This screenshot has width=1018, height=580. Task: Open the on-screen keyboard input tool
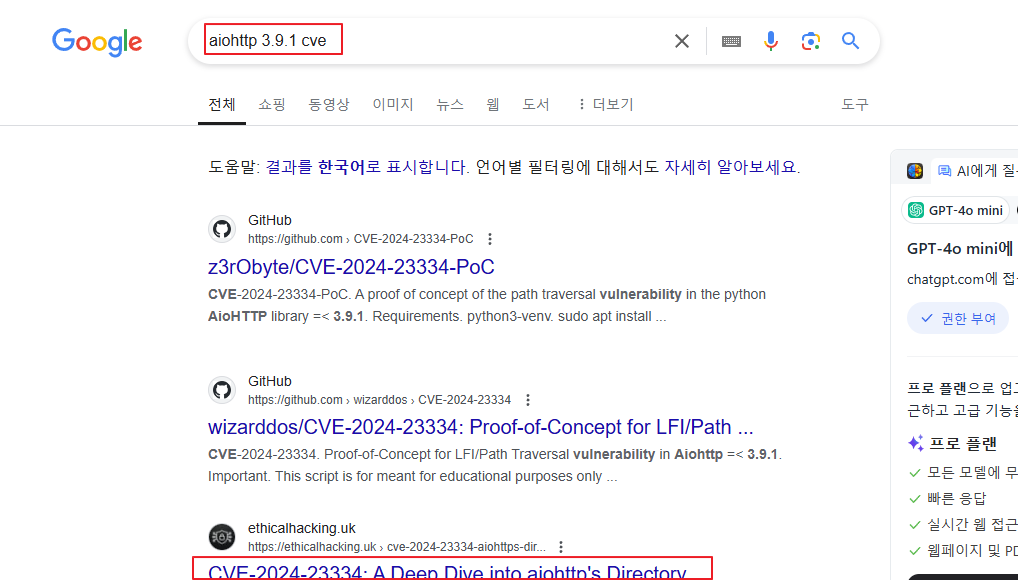pyautogui.click(x=731, y=41)
